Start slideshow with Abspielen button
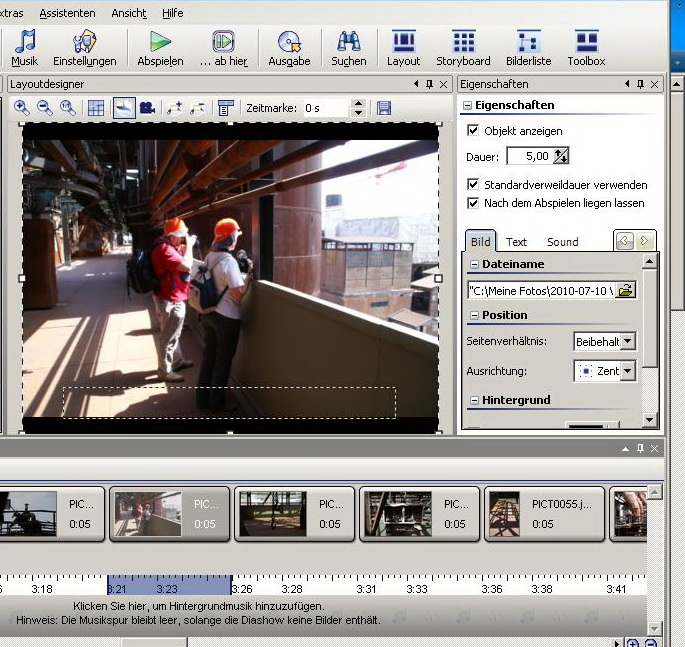Image resolution: width=685 pixels, height=647 pixels. (x=160, y=47)
